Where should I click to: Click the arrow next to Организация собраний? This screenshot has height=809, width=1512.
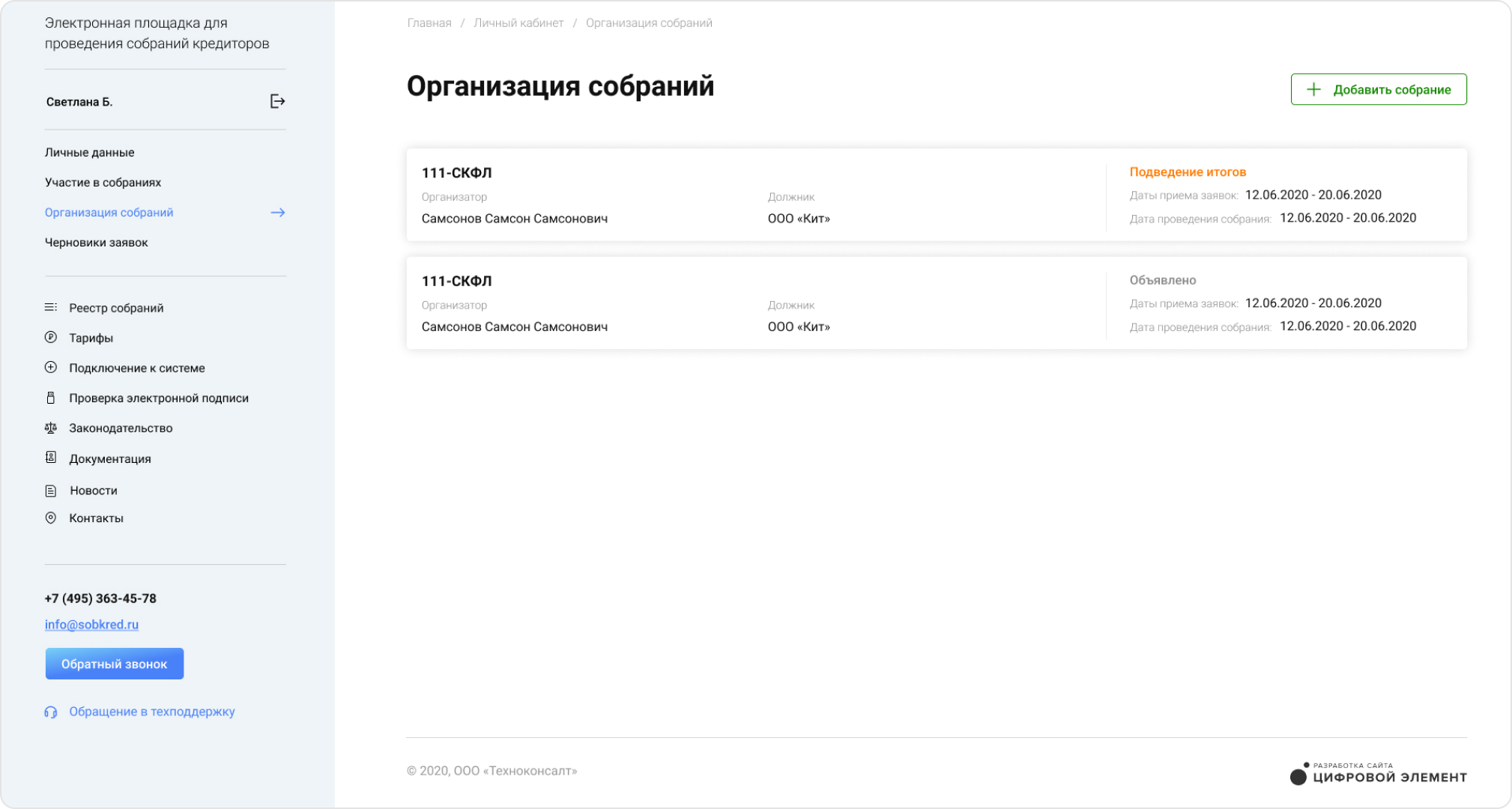point(277,213)
